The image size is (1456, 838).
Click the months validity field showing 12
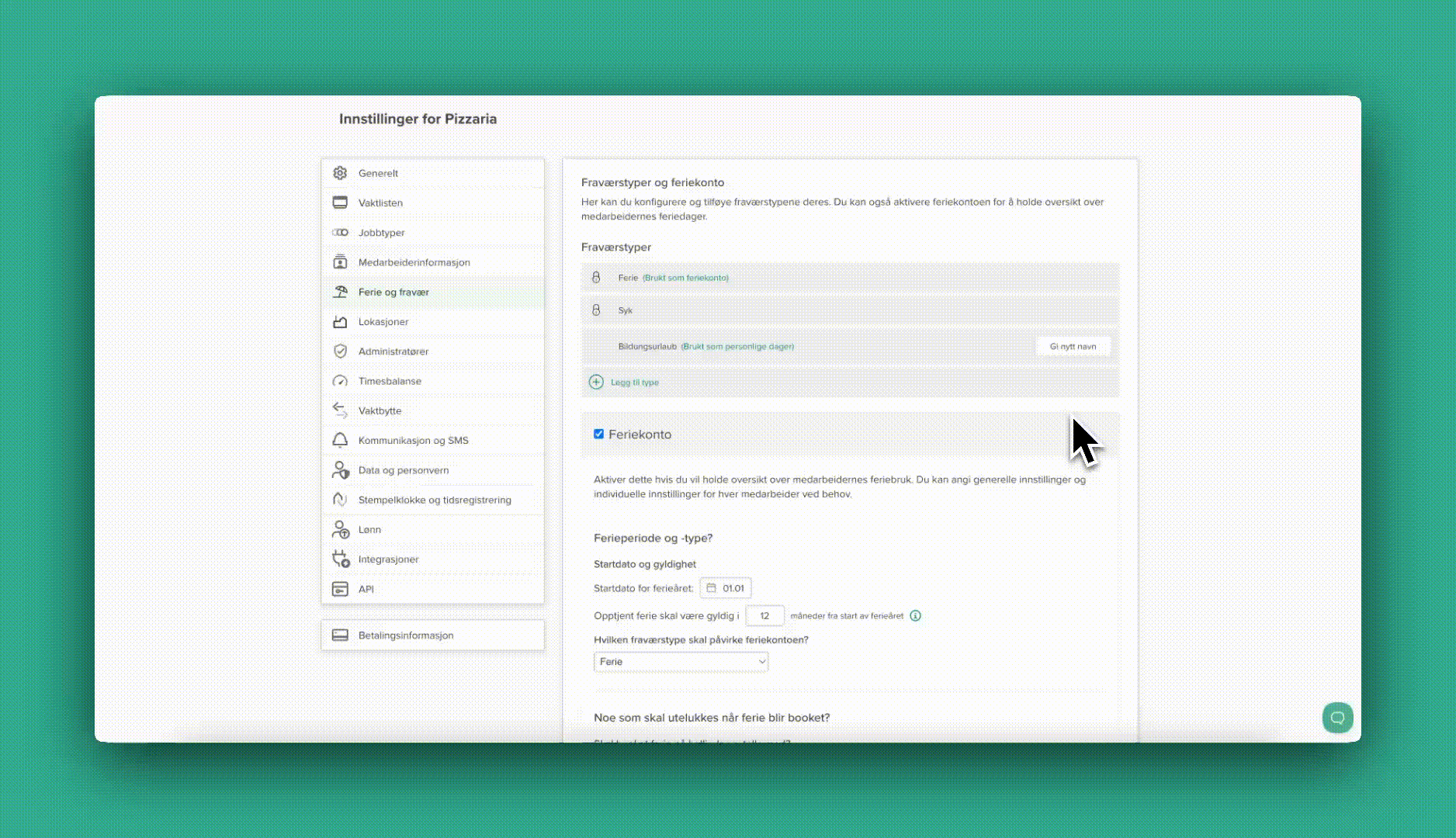coord(764,616)
